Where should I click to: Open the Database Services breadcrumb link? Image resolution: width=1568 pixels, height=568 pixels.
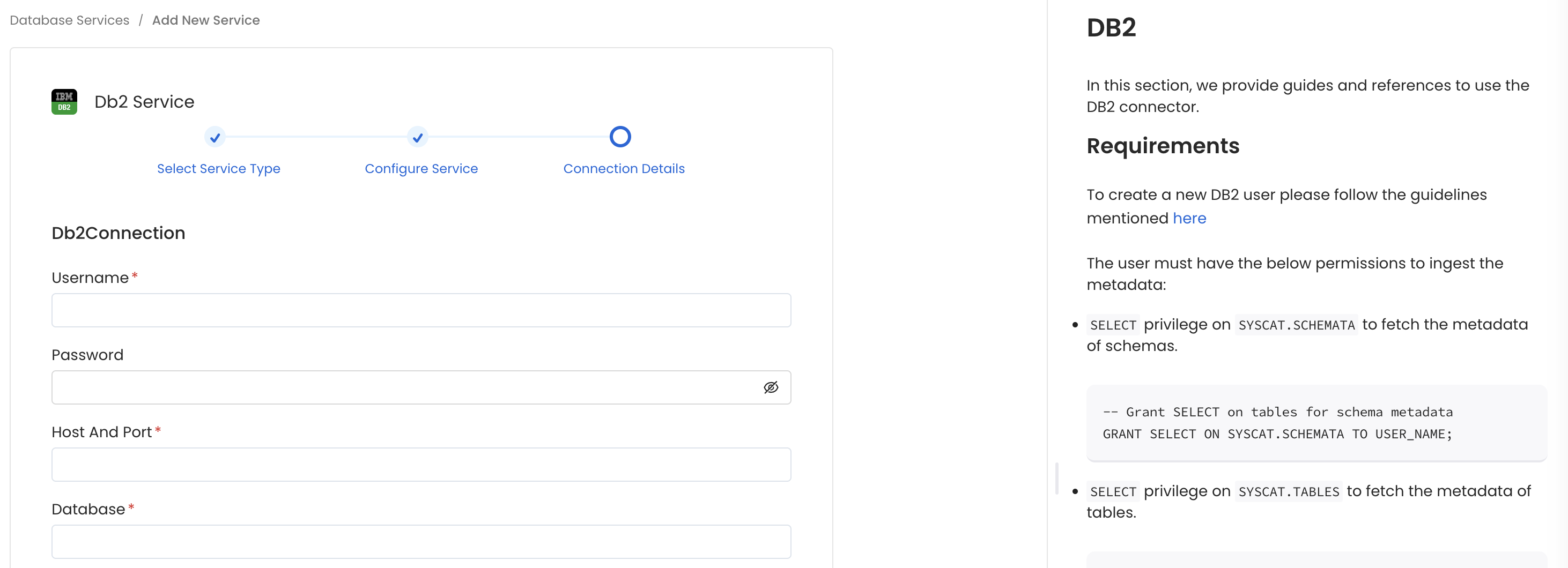68,19
